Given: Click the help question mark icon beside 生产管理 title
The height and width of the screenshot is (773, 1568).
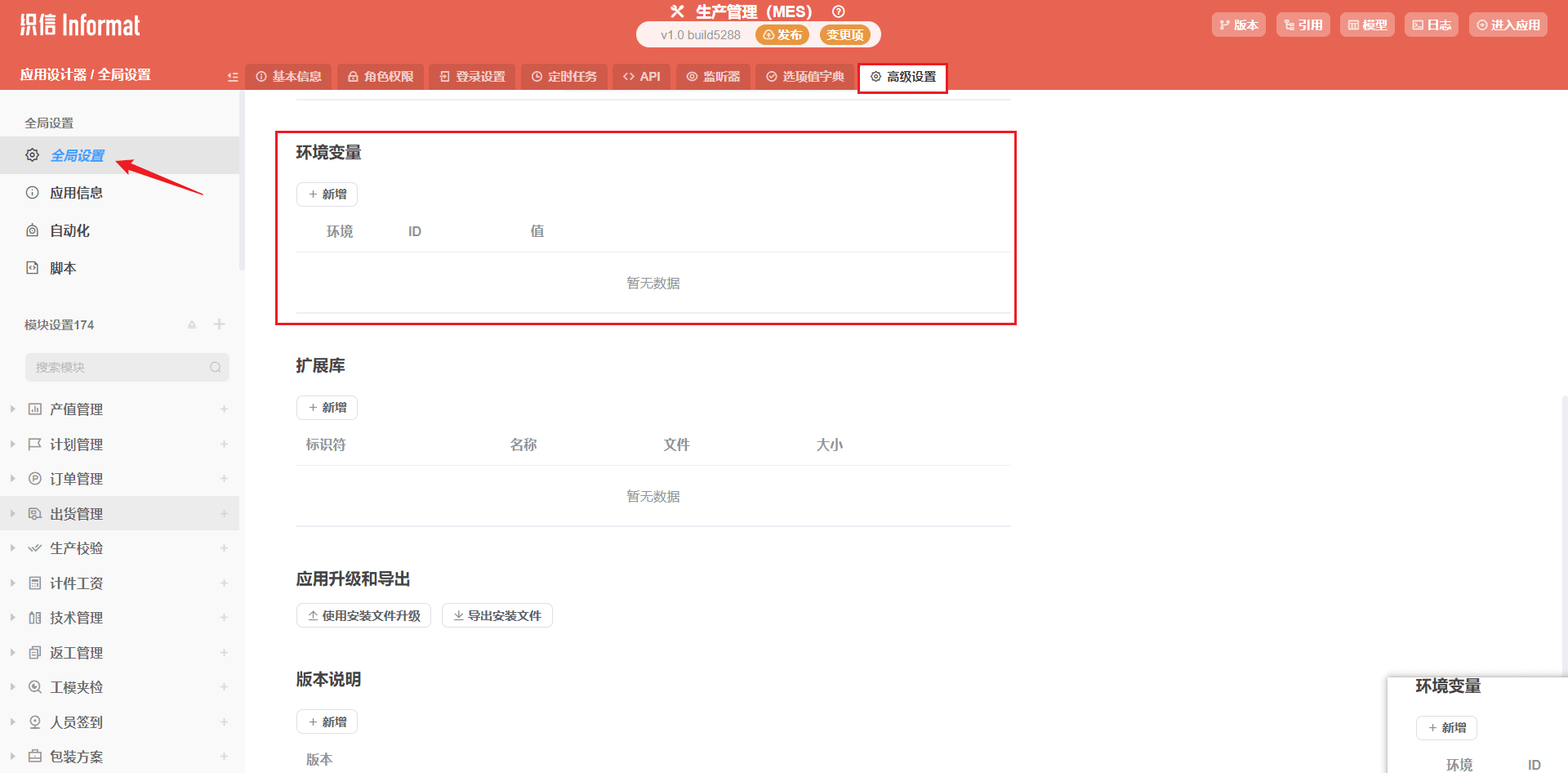Looking at the screenshot, I should tap(838, 11).
